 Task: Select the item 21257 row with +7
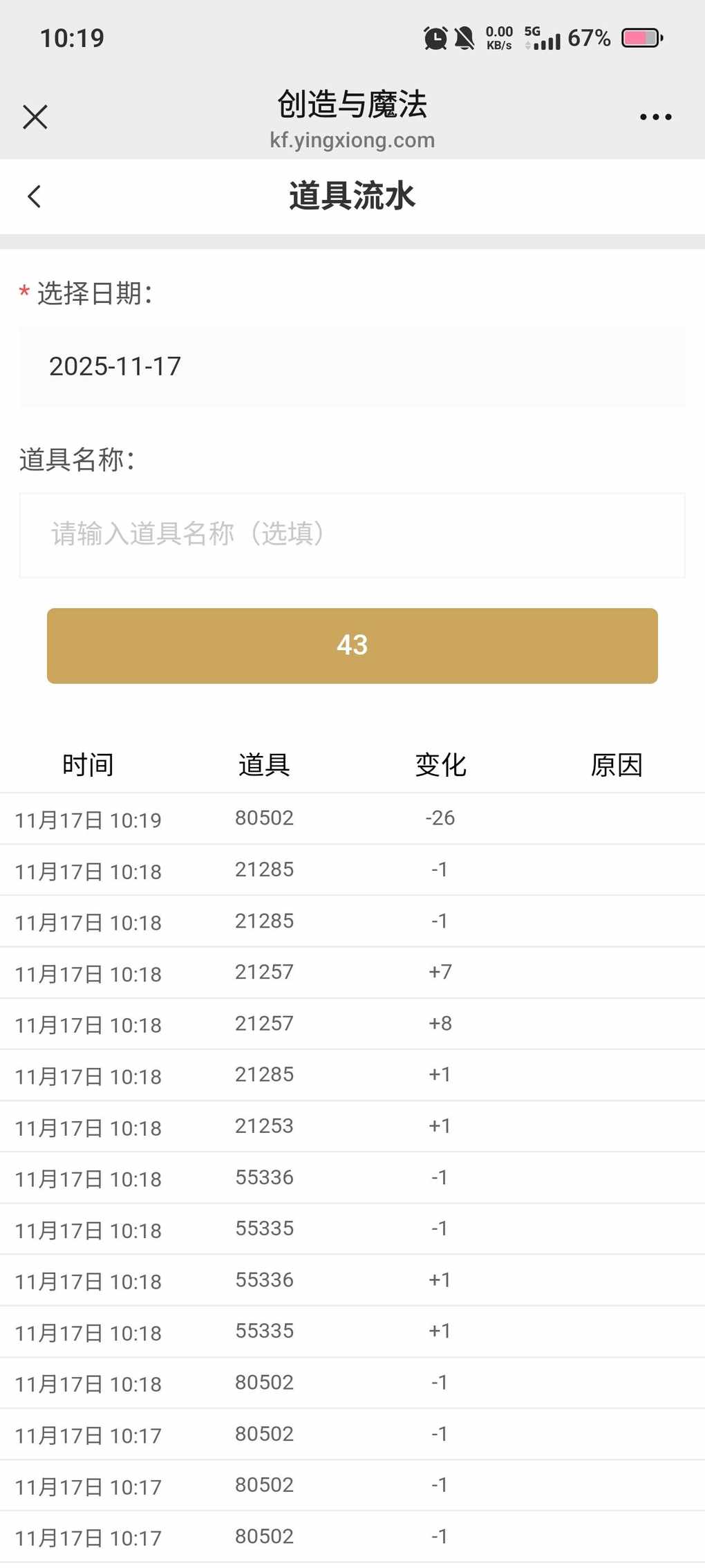pyautogui.click(x=352, y=972)
